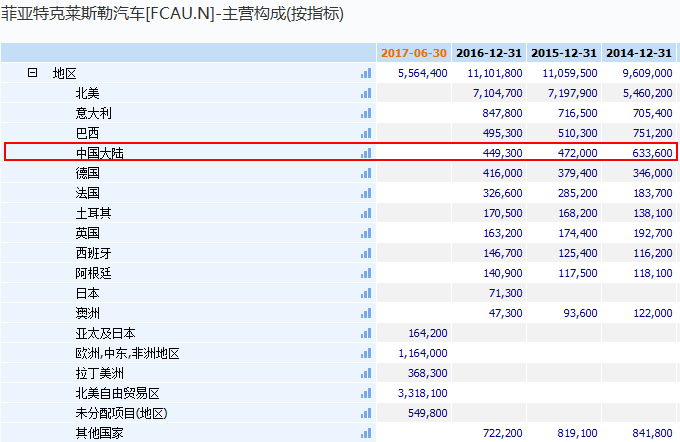Click 欧洲,中东,非洲地区 value 1,164,000
Viewport: 680px width, 442px height.
(423, 353)
